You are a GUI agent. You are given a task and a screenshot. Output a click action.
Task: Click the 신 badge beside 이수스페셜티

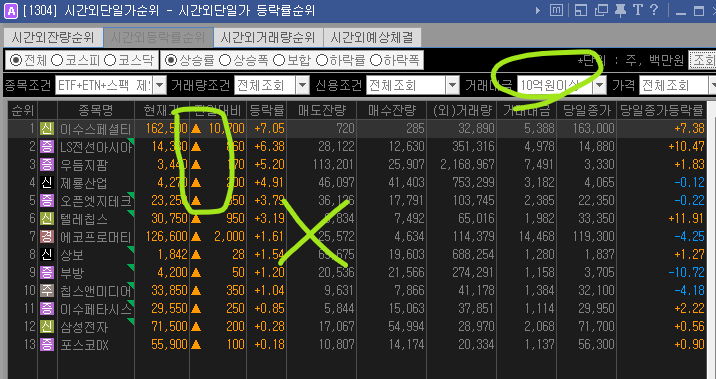[47, 128]
